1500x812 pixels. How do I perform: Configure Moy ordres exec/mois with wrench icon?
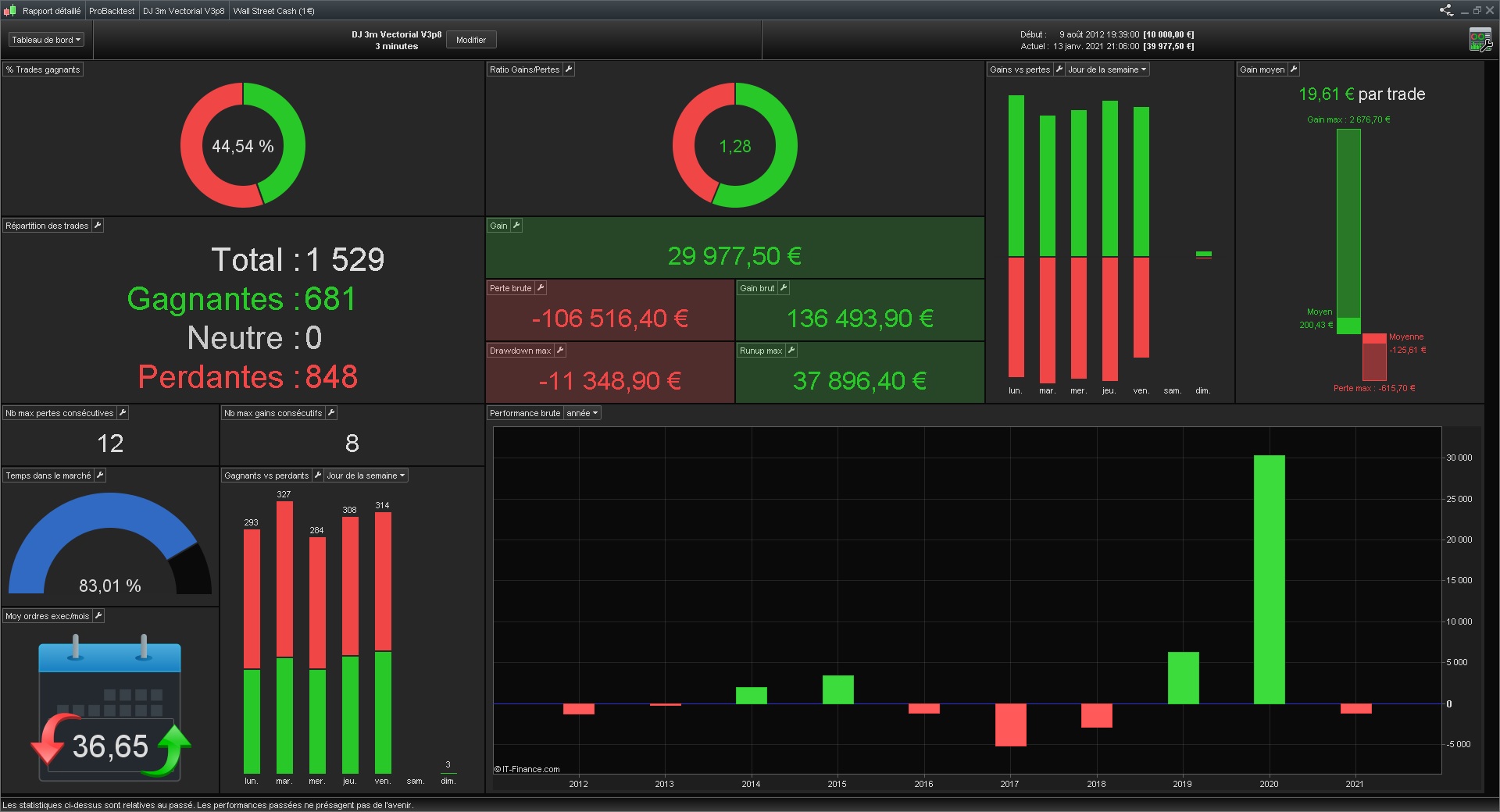98,616
